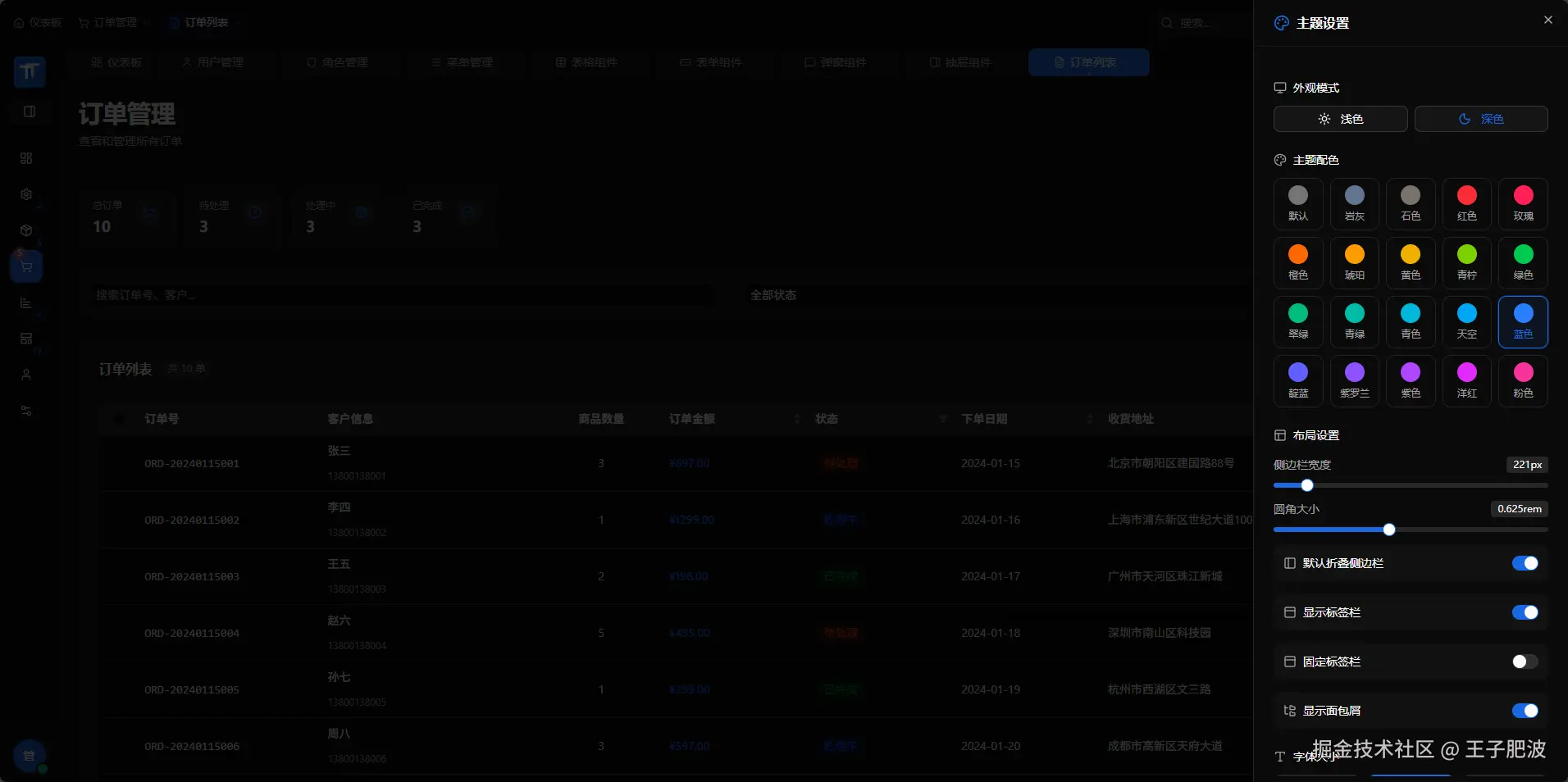Choose the 默认 theme color

point(1298,204)
